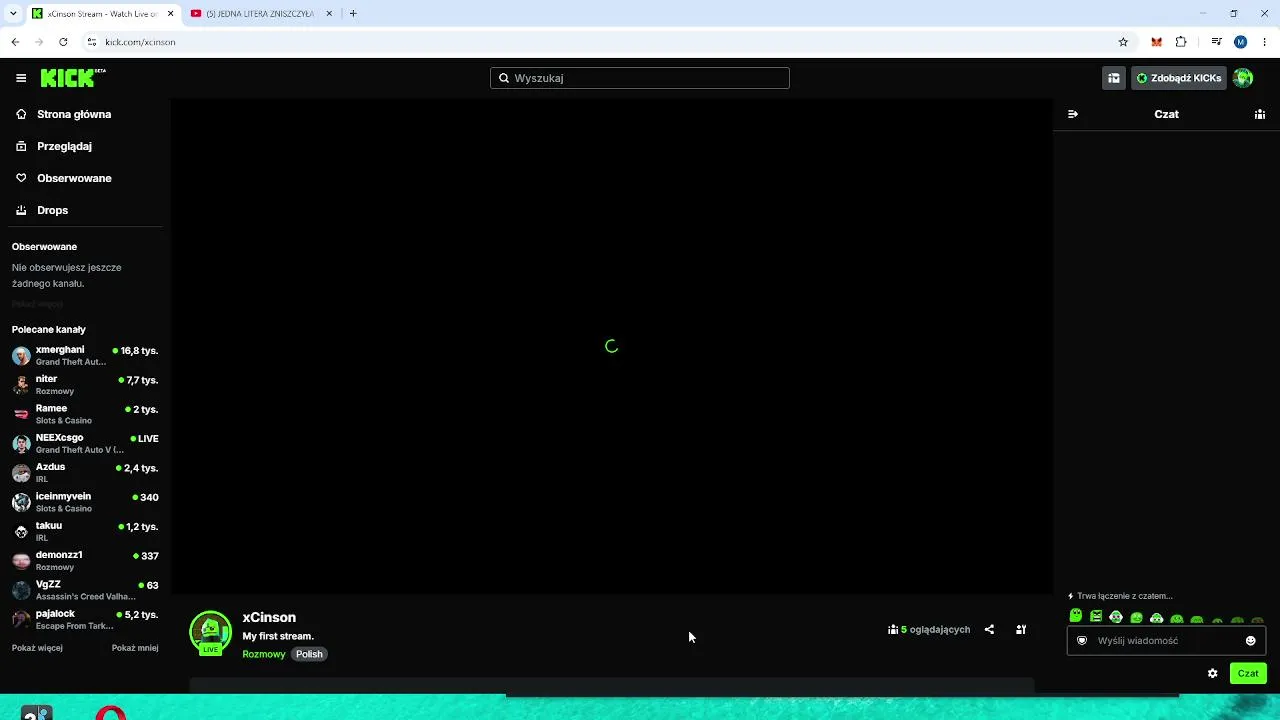This screenshot has width=1280, height=720.
Task: Open Ramee's Slots & Casino channel
Action: click(x=85, y=414)
